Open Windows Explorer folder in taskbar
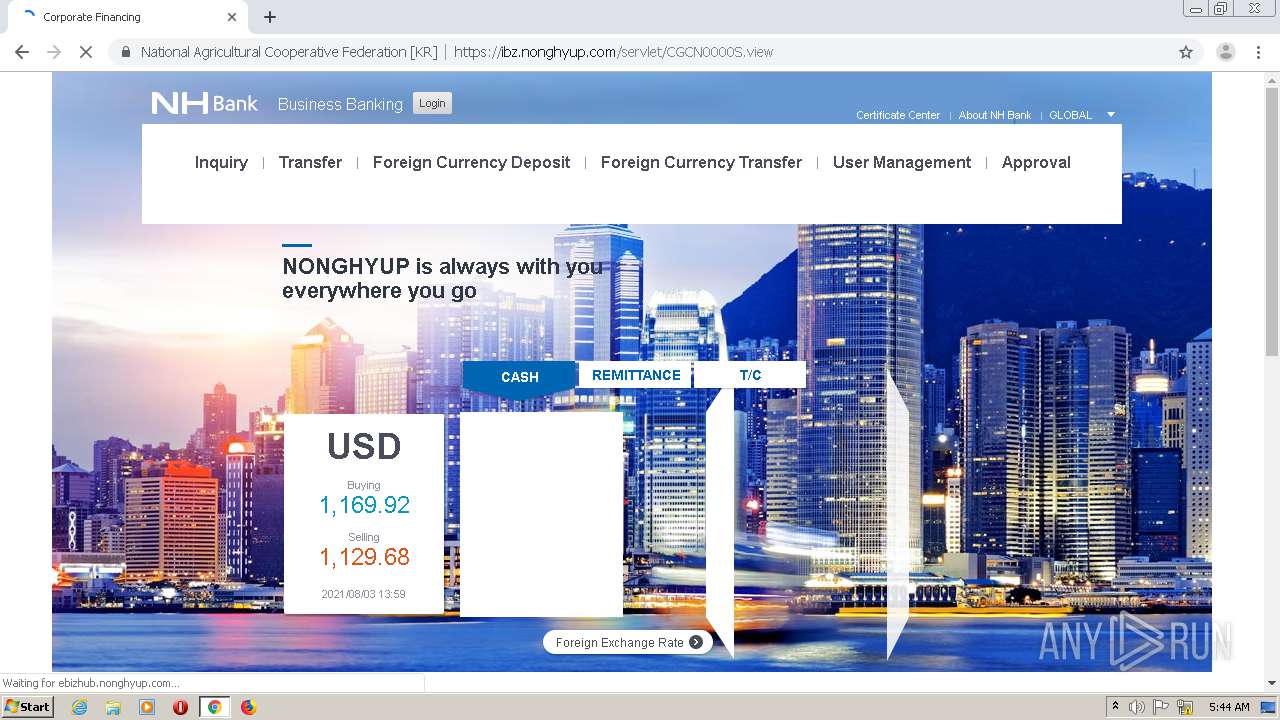Image resolution: width=1280 pixels, height=720 pixels. 113,707
